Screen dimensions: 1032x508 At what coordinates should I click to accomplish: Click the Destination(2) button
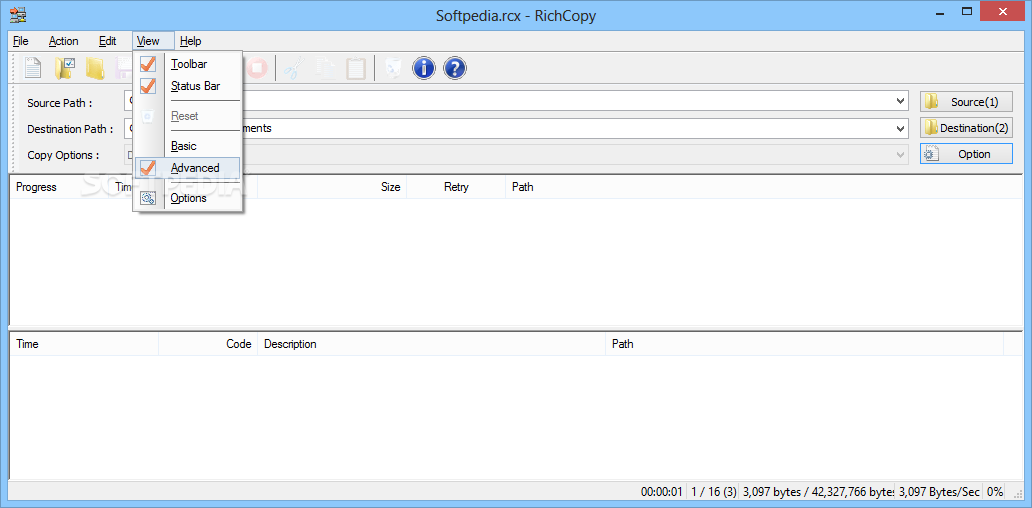coord(966,128)
